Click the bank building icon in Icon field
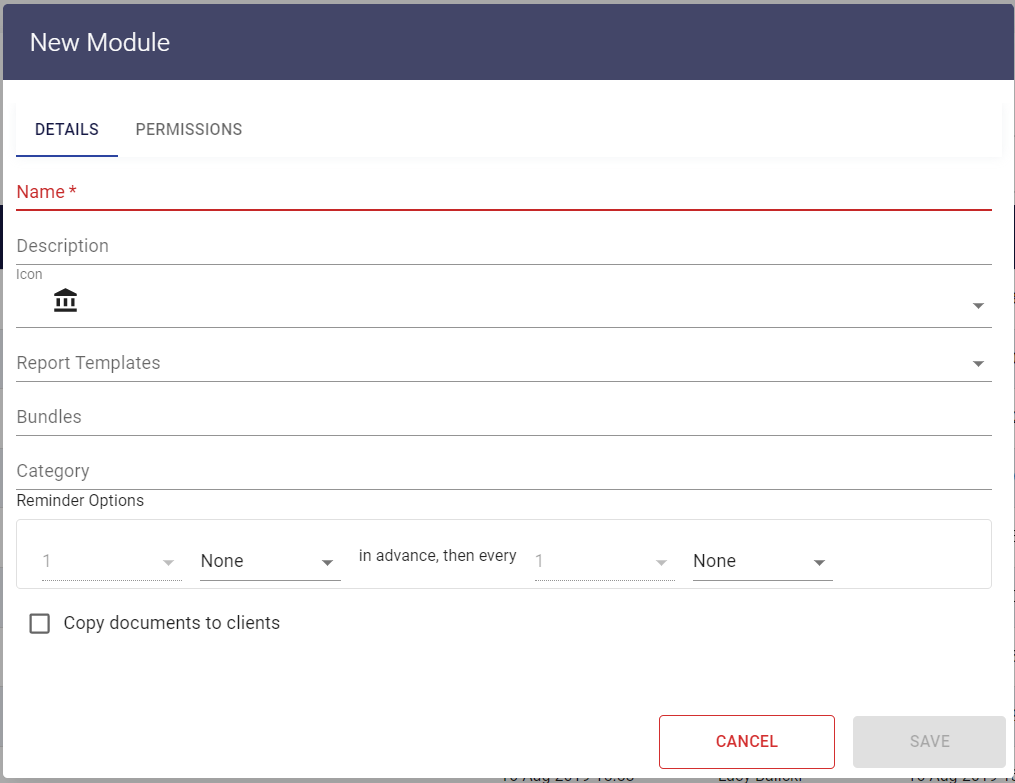This screenshot has height=783, width=1015. point(66,300)
